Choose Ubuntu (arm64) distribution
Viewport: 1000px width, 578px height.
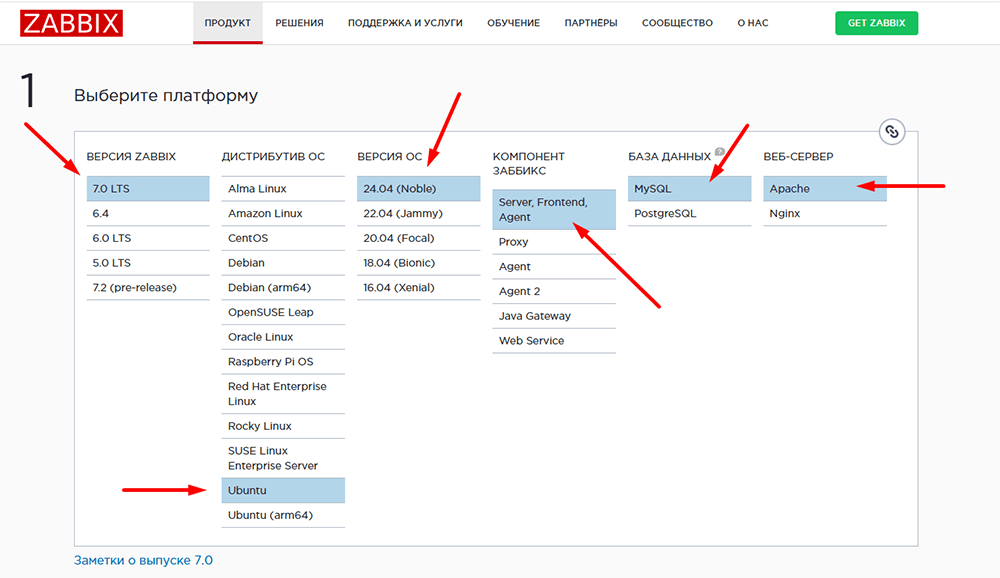283,515
